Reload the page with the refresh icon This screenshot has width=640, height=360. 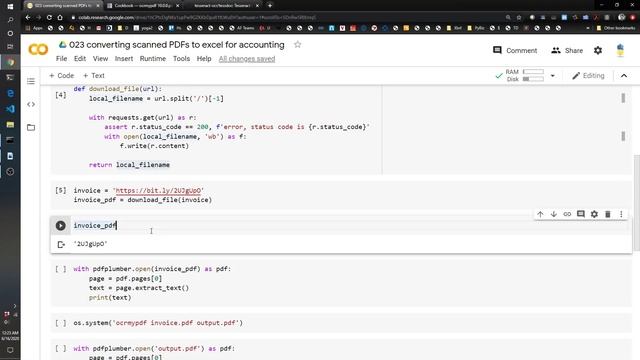49,18
